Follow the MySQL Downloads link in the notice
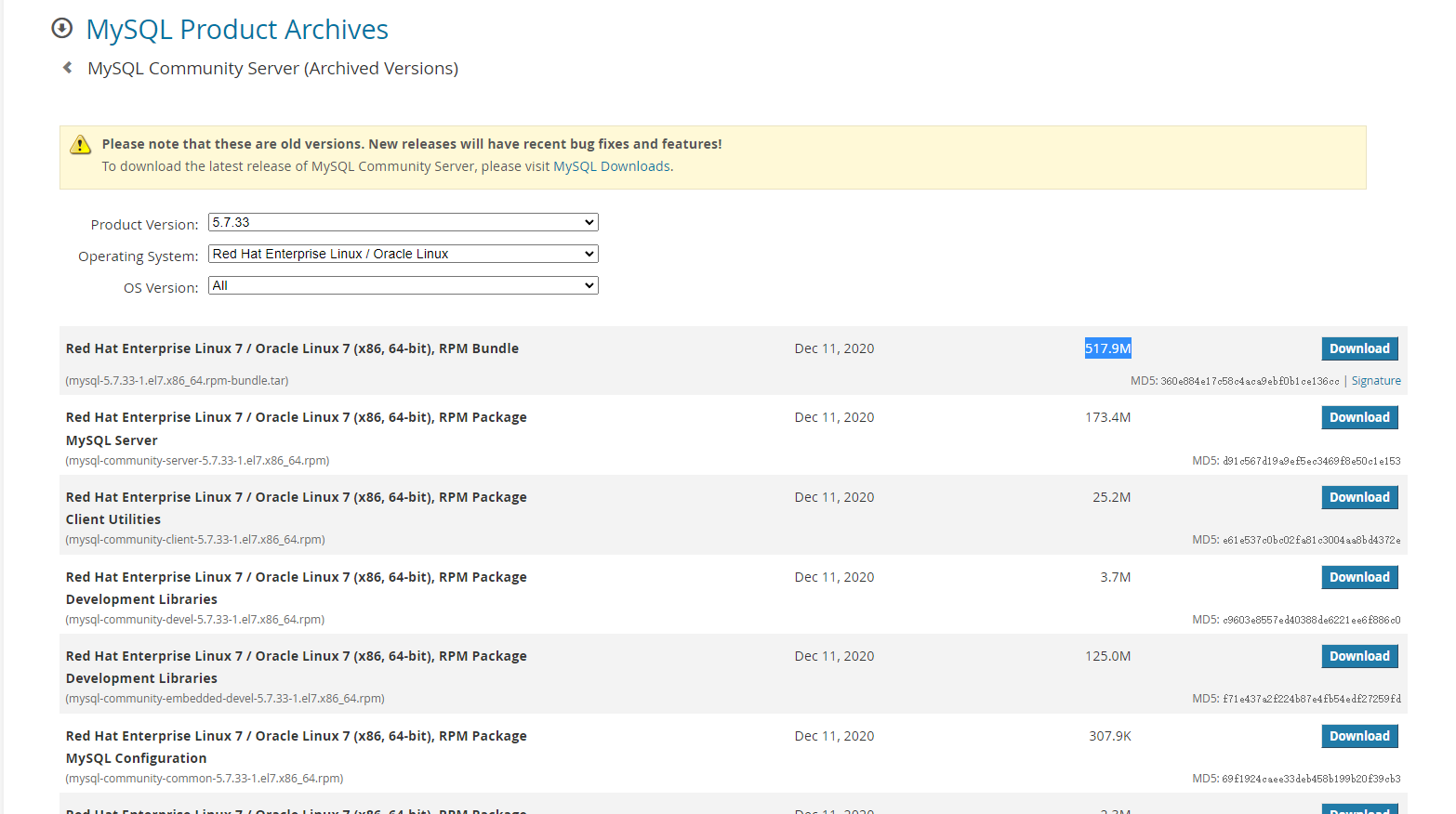This screenshot has height=814, width=1456. coord(612,166)
